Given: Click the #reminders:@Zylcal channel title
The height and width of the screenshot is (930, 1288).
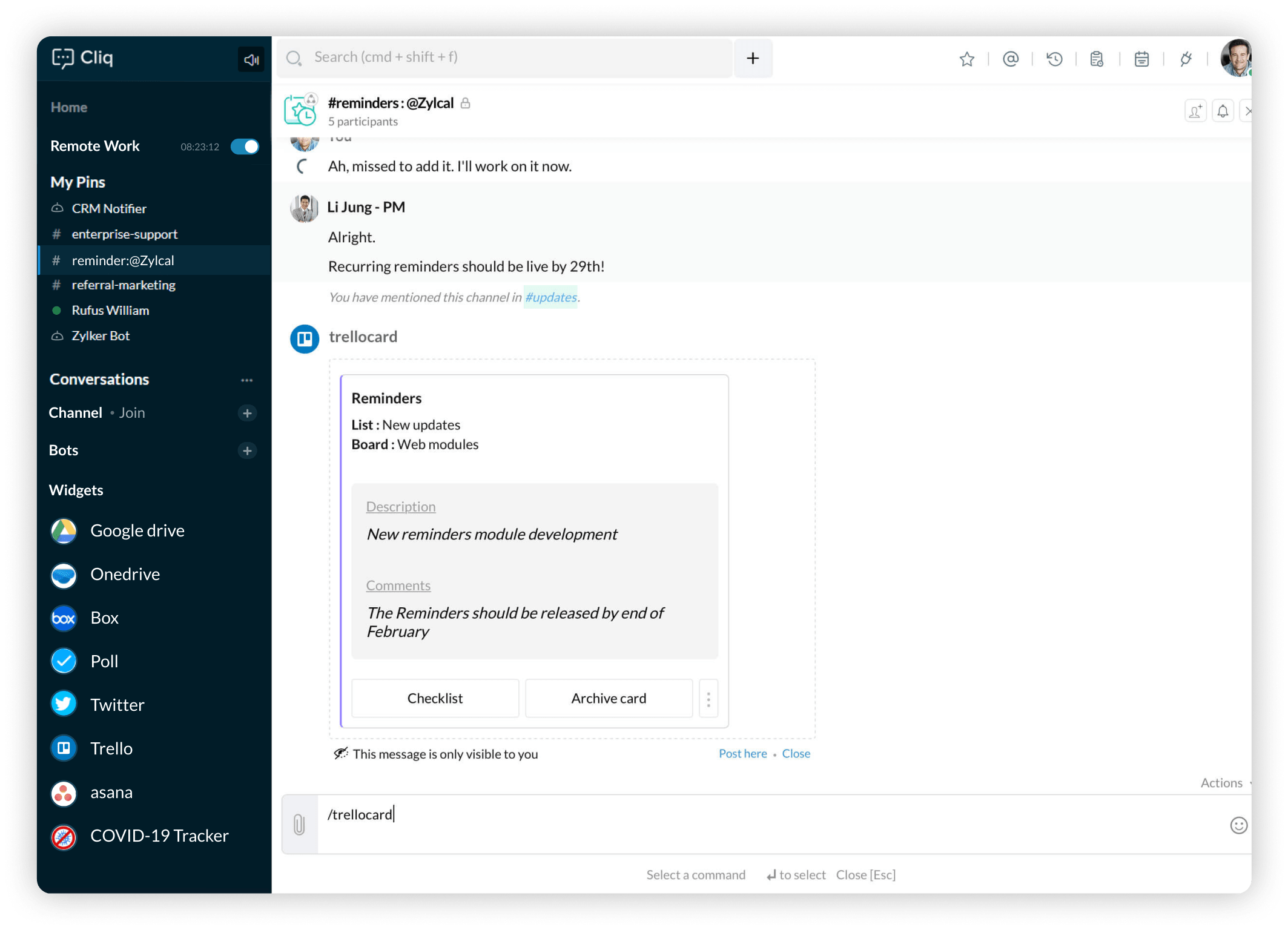Looking at the screenshot, I should pos(391,103).
